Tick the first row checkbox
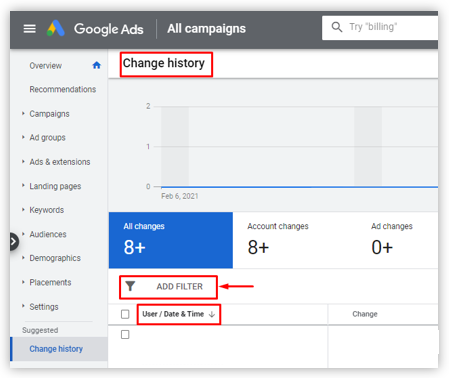 [x=125, y=334]
